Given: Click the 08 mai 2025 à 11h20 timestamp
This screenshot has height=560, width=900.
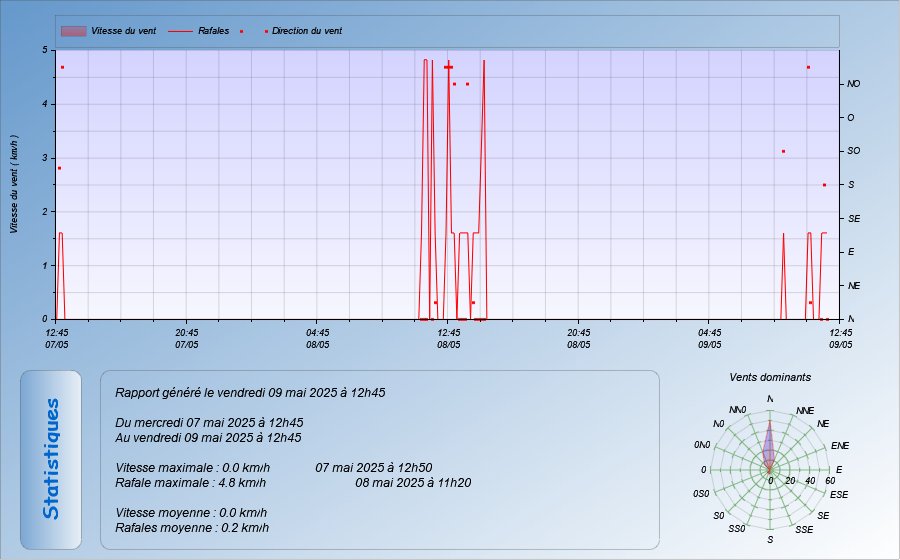Looking at the screenshot, I should point(413,483).
